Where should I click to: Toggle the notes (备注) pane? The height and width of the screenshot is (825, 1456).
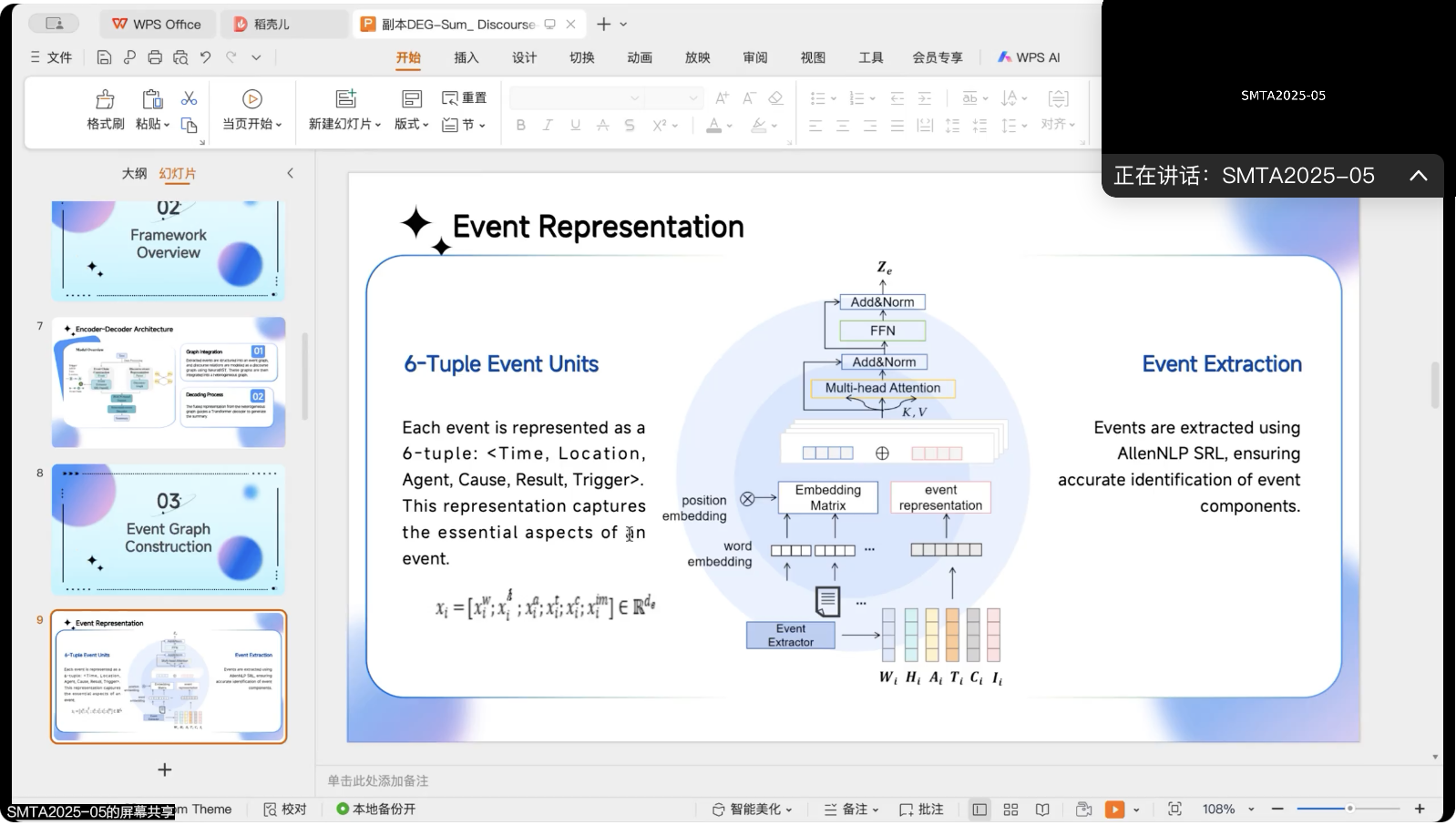[x=851, y=810]
